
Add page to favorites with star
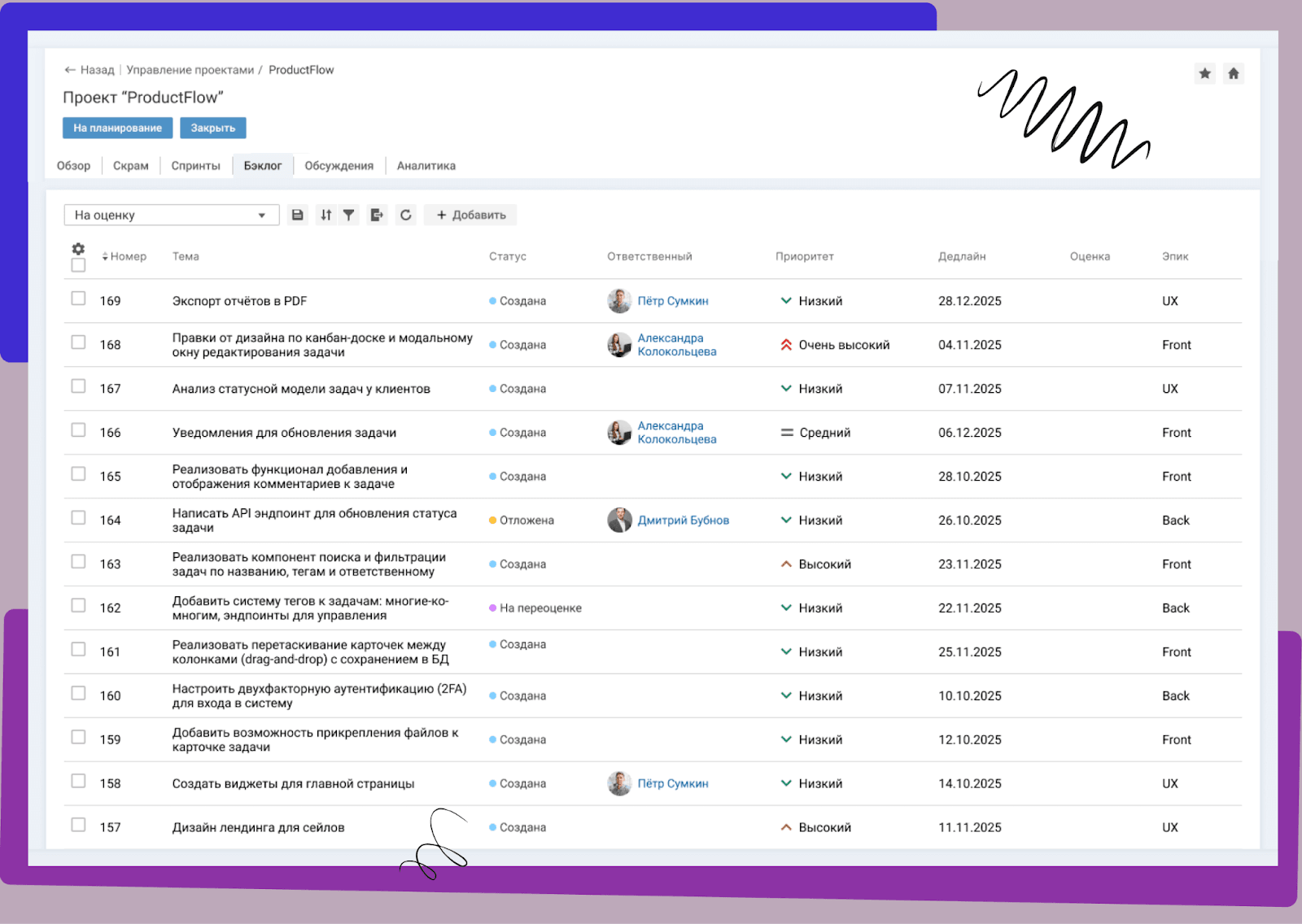tap(1205, 73)
